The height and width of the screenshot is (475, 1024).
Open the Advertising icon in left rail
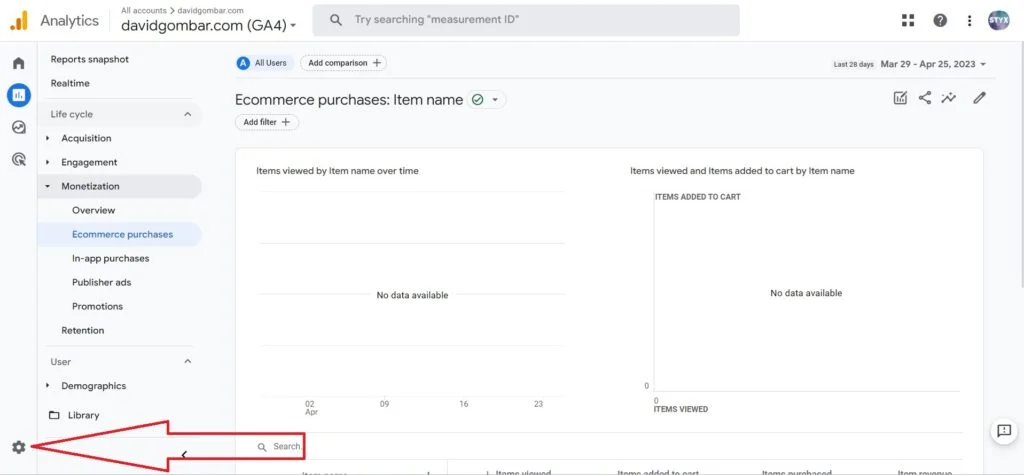click(x=19, y=159)
